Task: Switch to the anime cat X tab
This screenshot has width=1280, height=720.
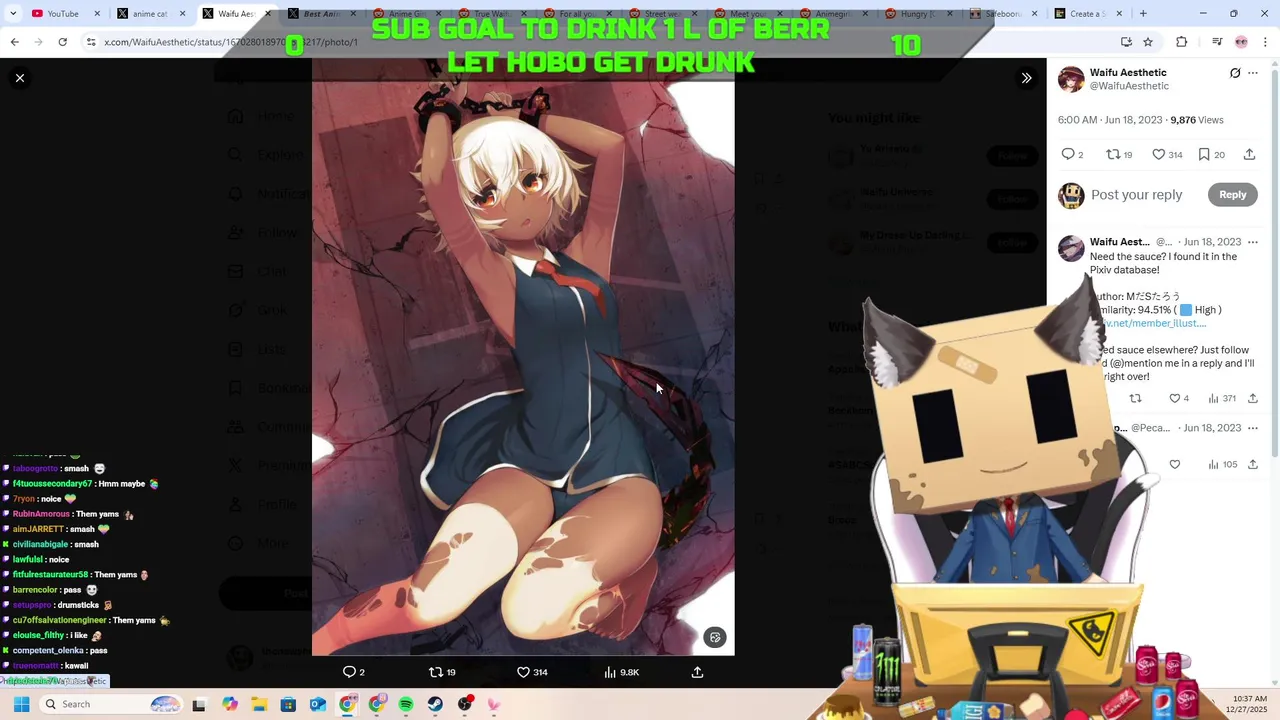Action: point(150,14)
